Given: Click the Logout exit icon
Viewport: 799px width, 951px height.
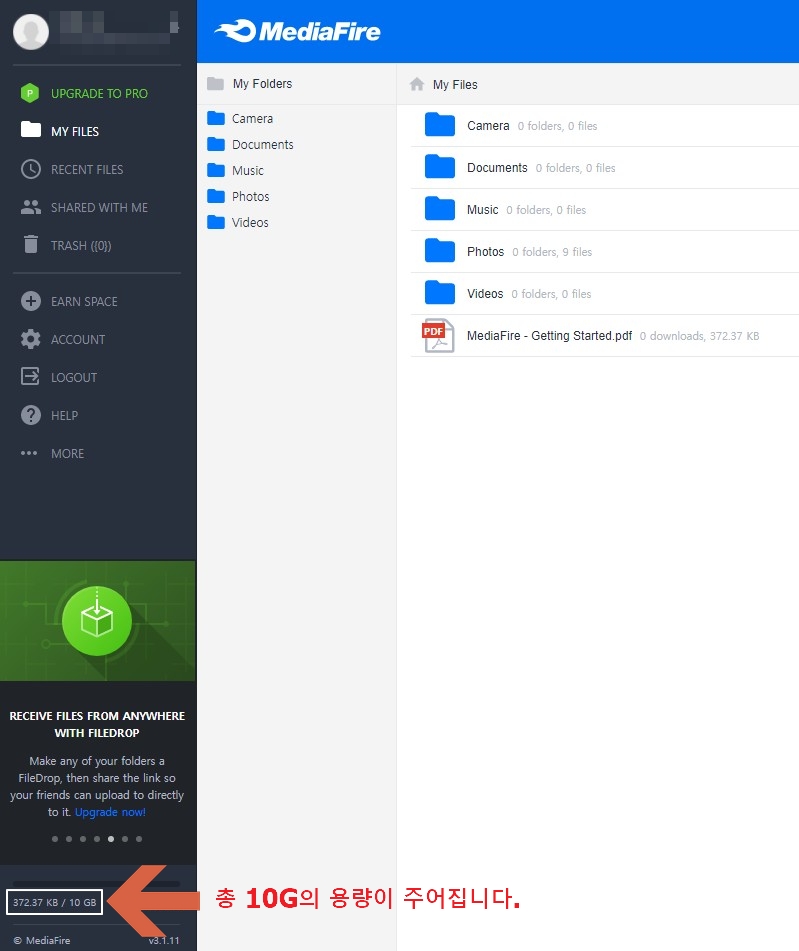Looking at the screenshot, I should coord(30,377).
